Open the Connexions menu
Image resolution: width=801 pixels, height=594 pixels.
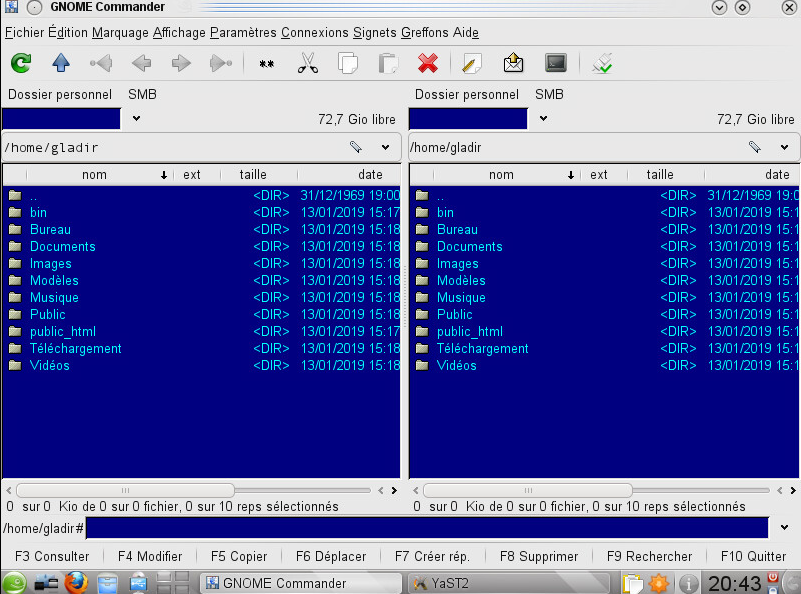tap(314, 33)
